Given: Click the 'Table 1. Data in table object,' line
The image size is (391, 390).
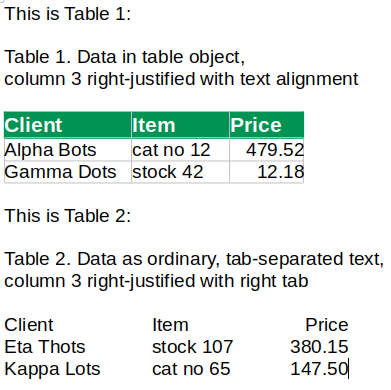Looking at the screenshot, I should [x=125, y=57].
